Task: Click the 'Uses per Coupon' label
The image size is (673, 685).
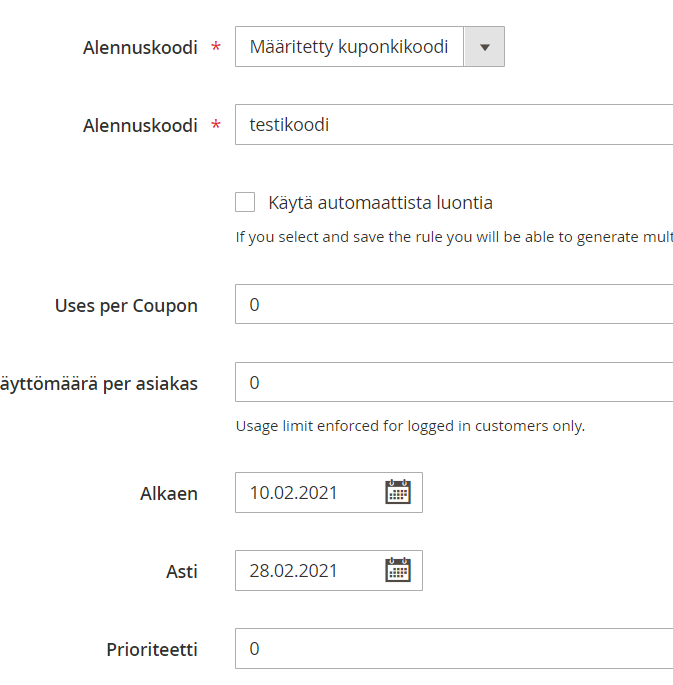Action: [x=126, y=305]
